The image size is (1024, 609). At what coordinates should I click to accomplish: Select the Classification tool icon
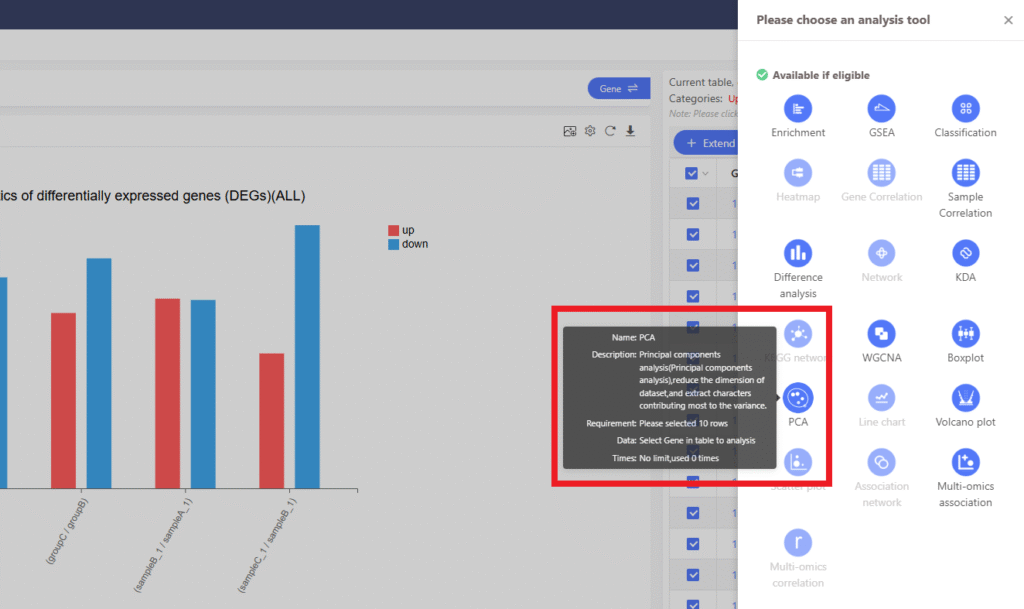965,109
